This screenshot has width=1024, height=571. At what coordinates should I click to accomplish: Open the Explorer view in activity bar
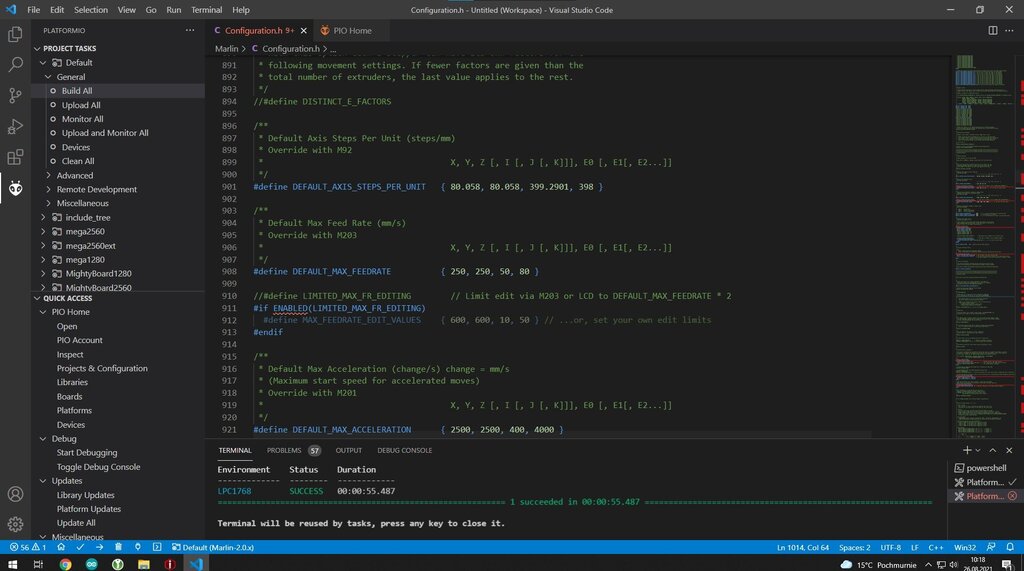15,34
